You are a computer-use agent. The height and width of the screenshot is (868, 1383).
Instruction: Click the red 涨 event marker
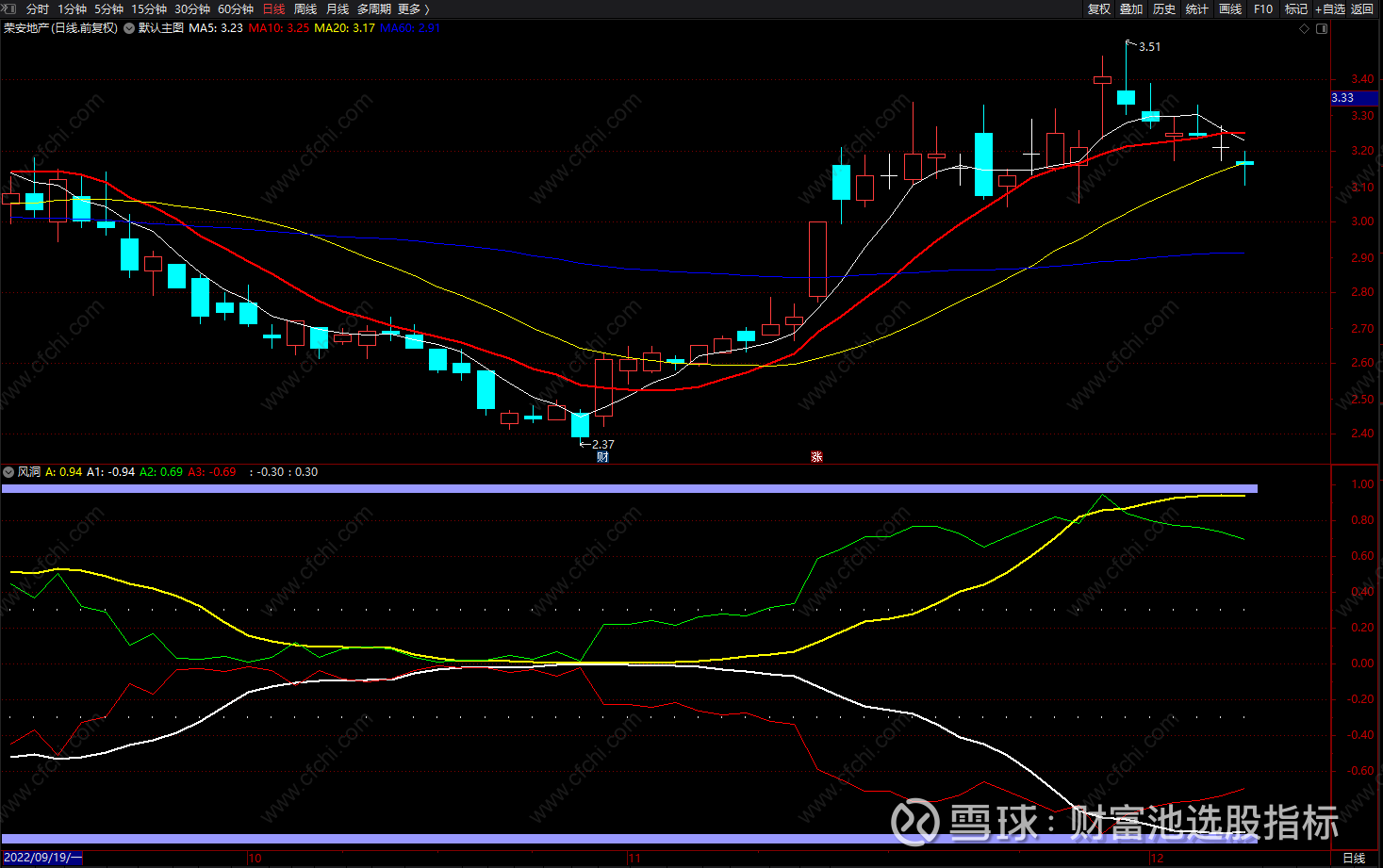click(817, 457)
